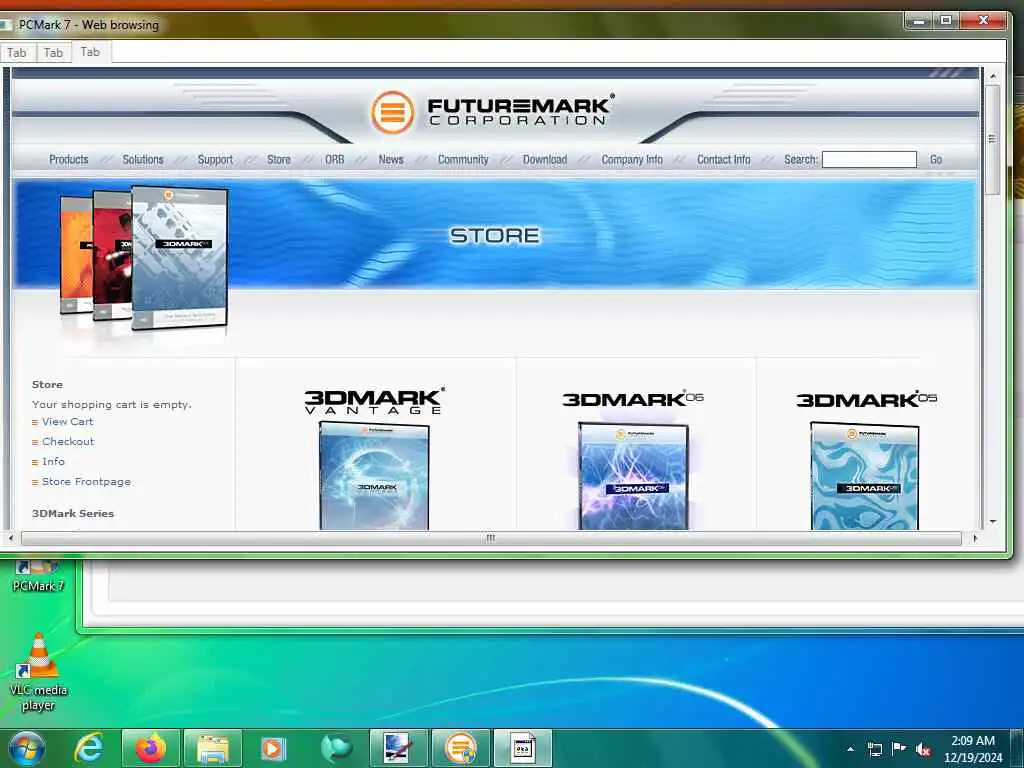Open the PCMark 7 desktop shortcut

click(38, 576)
